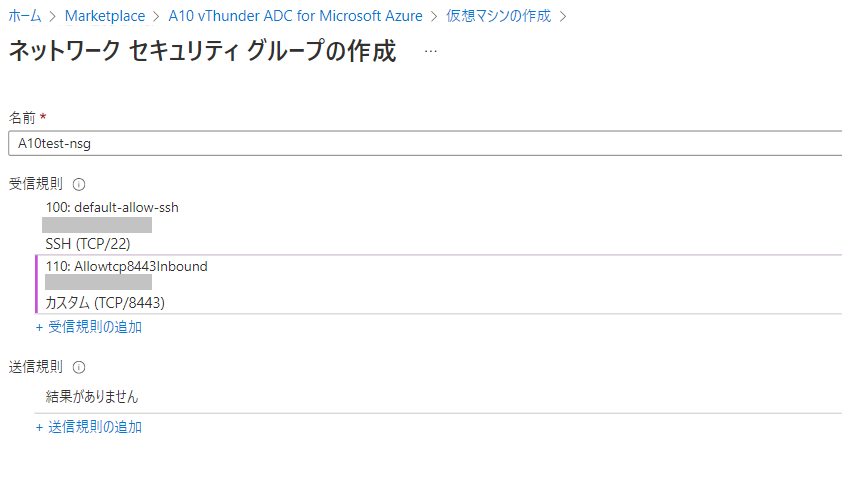Click chevron after Marketplace breadcrumb
The height and width of the screenshot is (502, 842).
pyautogui.click(x=156, y=16)
